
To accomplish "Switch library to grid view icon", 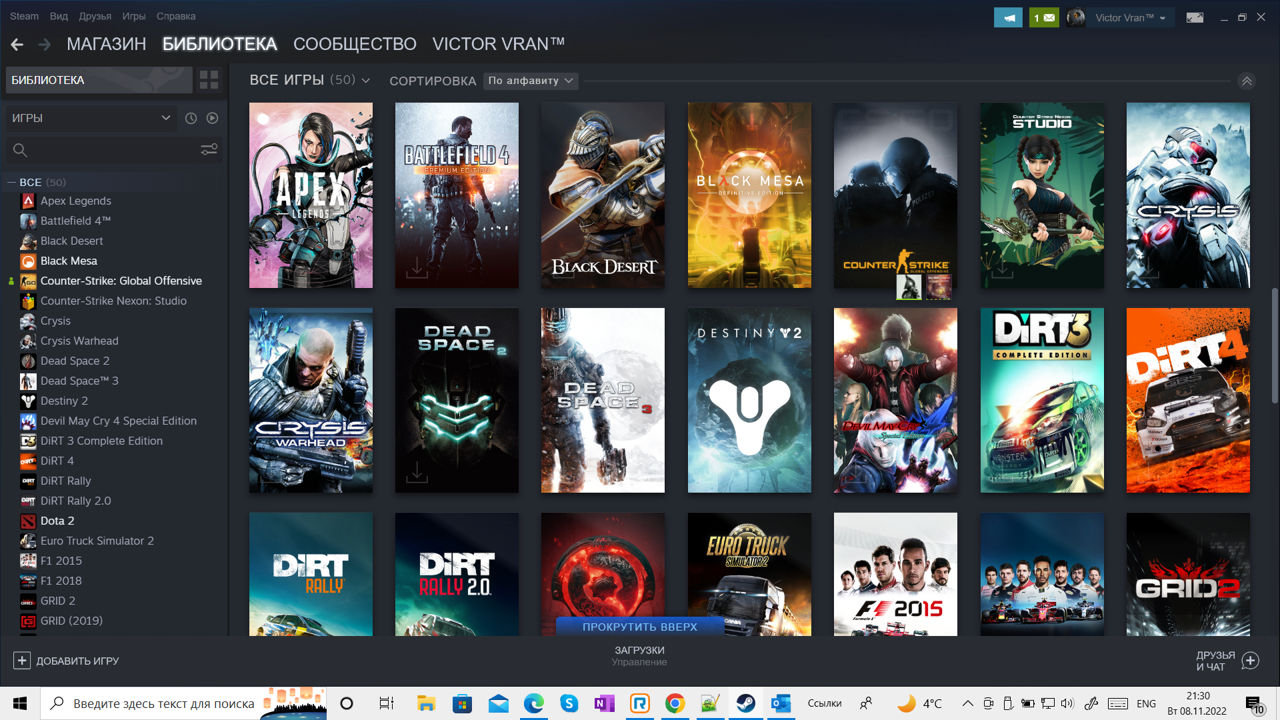I will 209,80.
